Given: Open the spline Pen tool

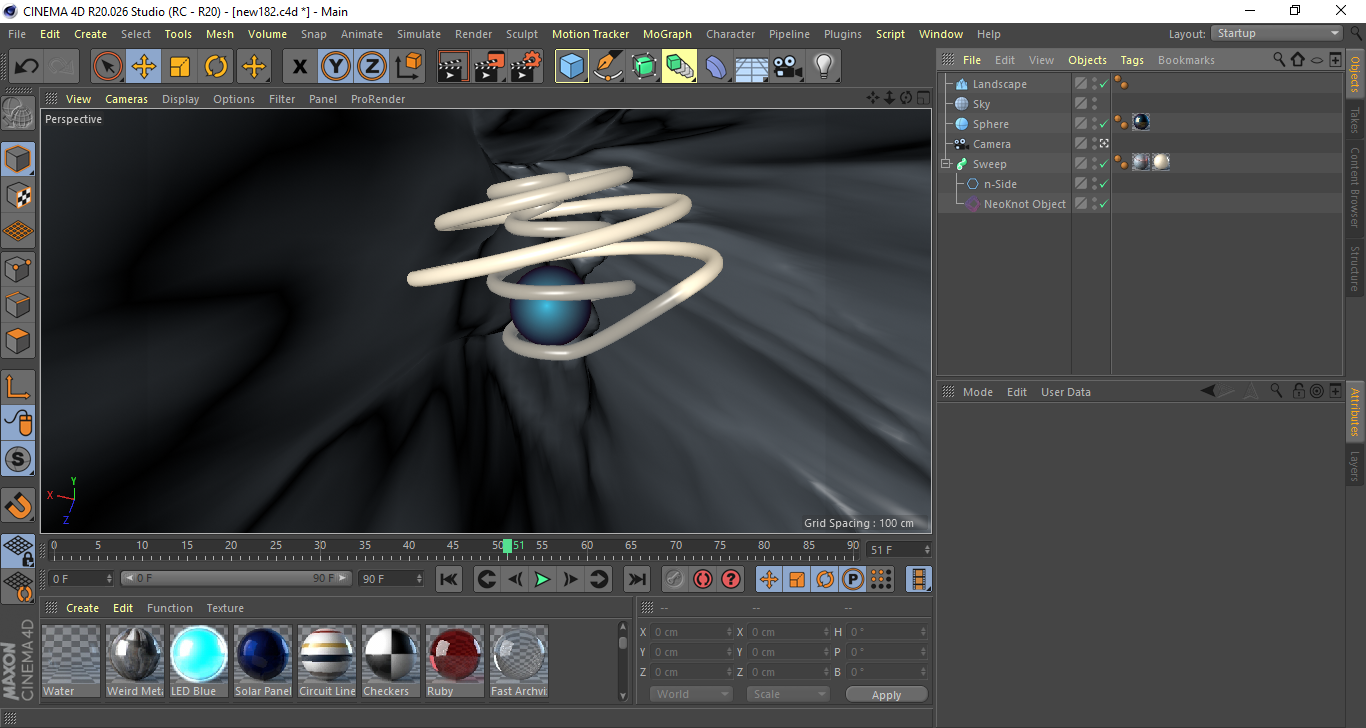Looking at the screenshot, I should [x=608, y=67].
